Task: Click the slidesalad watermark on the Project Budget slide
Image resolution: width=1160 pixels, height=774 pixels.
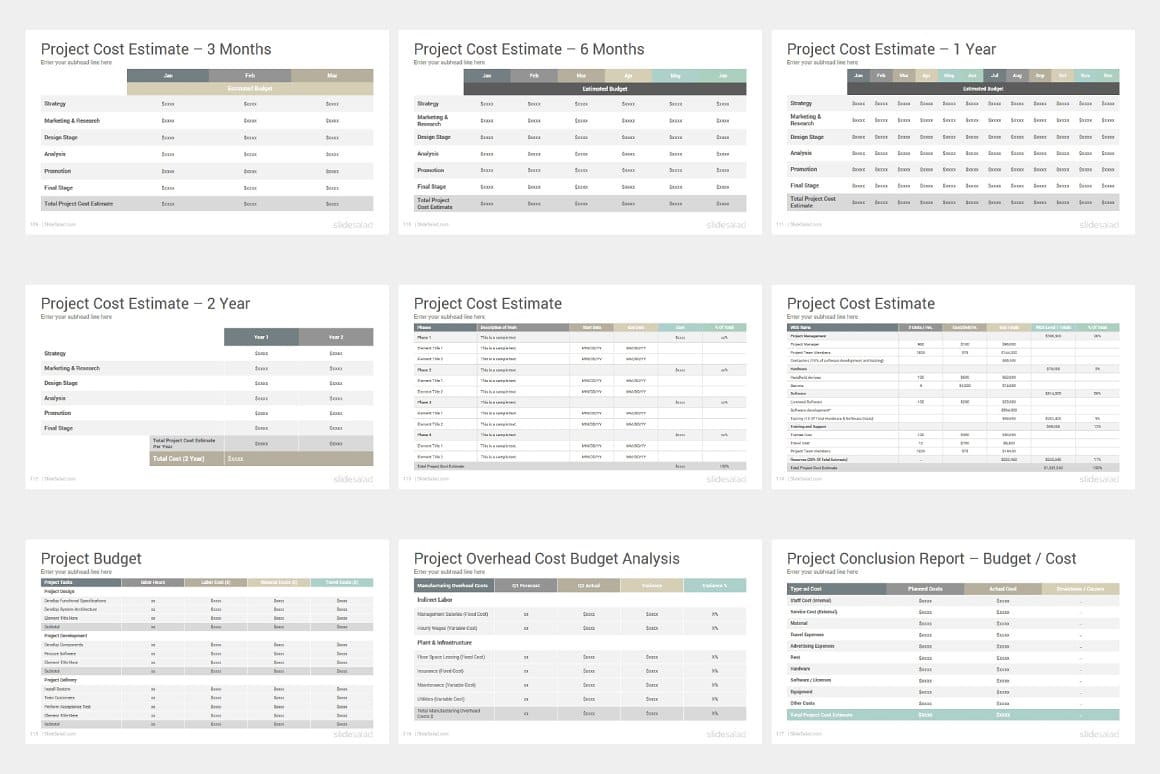Action: pos(350,734)
